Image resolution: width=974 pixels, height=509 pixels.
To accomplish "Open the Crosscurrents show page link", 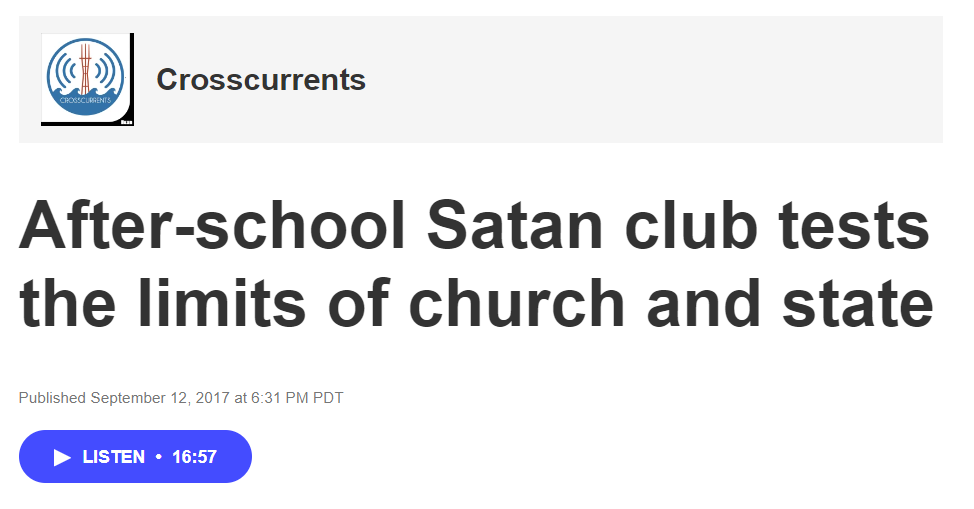I will pyautogui.click(x=261, y=80).
